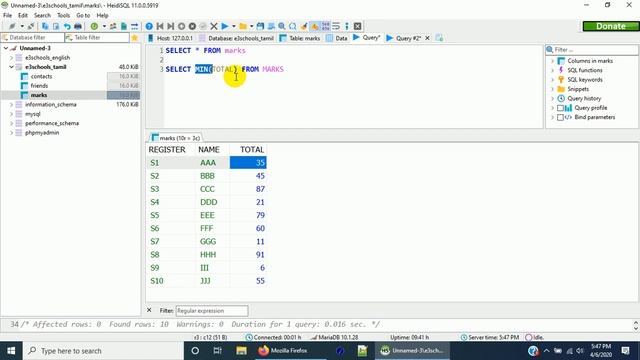The height and width of the screenshot is (360, 640).
Task: Click the Database filter input
Action: pos(33,38)
